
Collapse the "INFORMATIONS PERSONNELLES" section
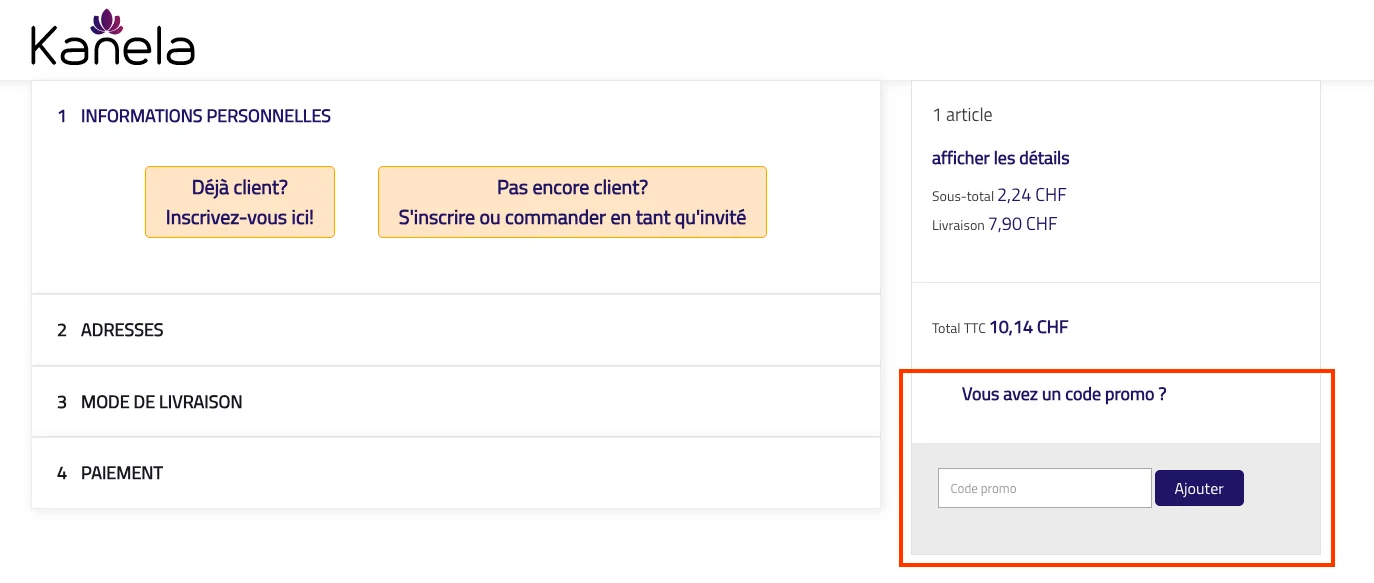tap(205, 115)
